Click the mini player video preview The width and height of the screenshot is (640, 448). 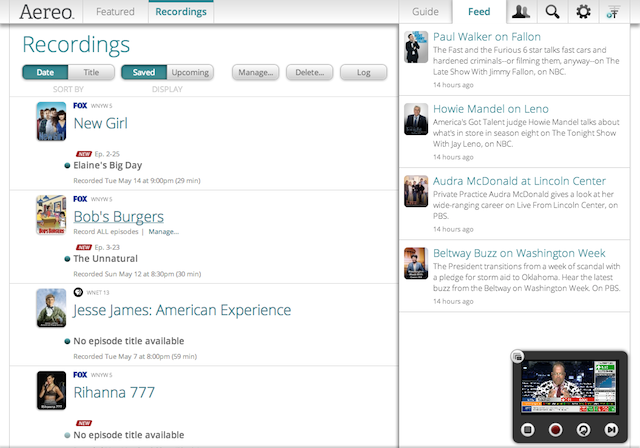(568, 387)
